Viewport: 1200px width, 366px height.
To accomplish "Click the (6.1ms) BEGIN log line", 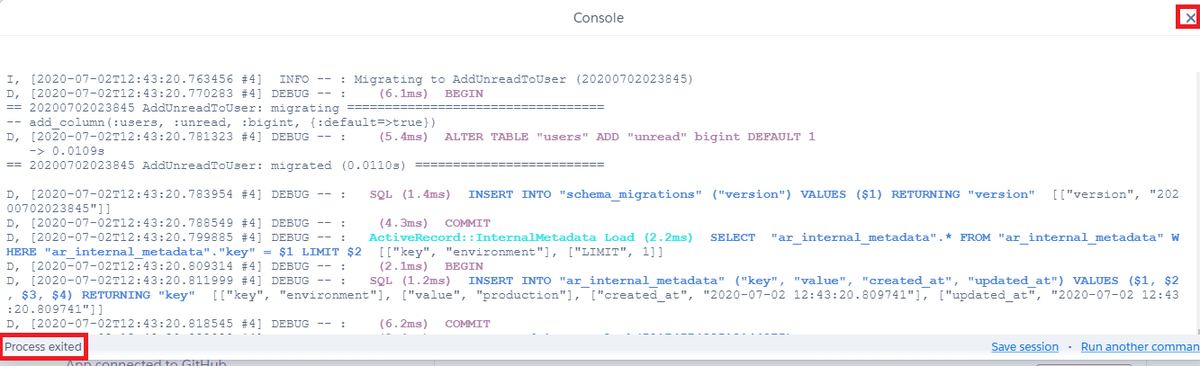I will [244, 92].
